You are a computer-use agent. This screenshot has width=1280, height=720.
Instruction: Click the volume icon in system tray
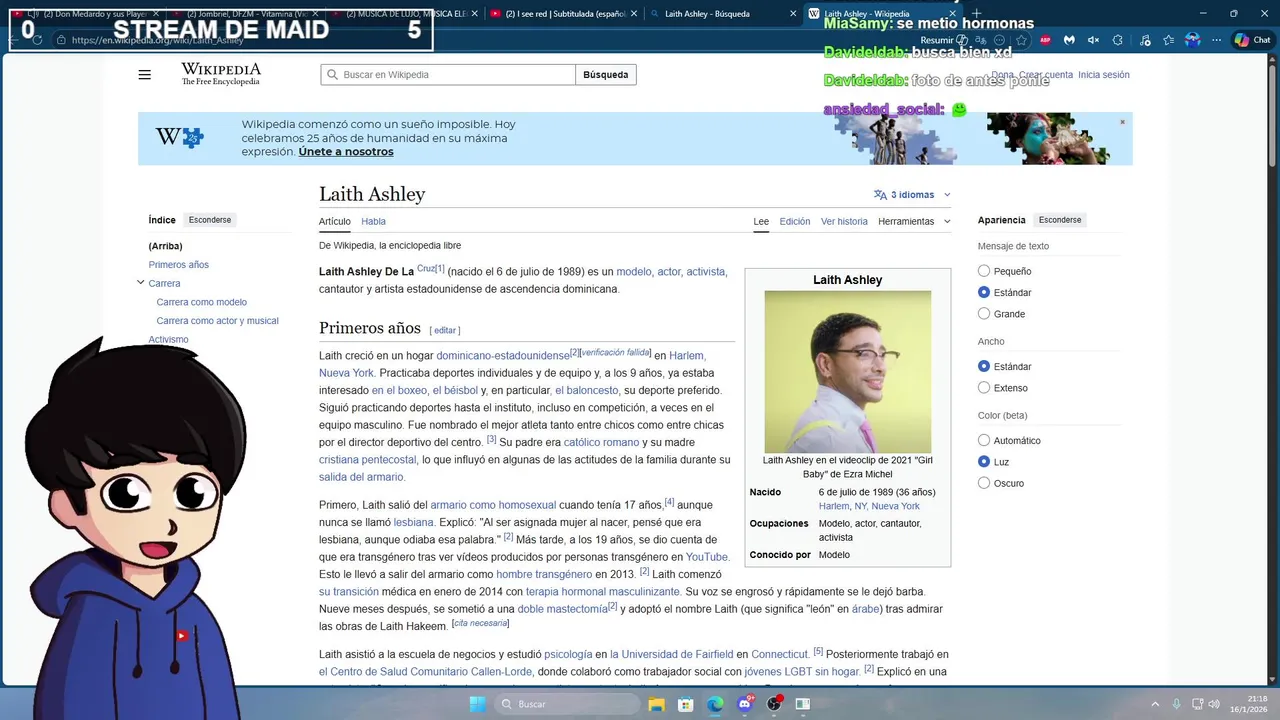(1215, 704)
